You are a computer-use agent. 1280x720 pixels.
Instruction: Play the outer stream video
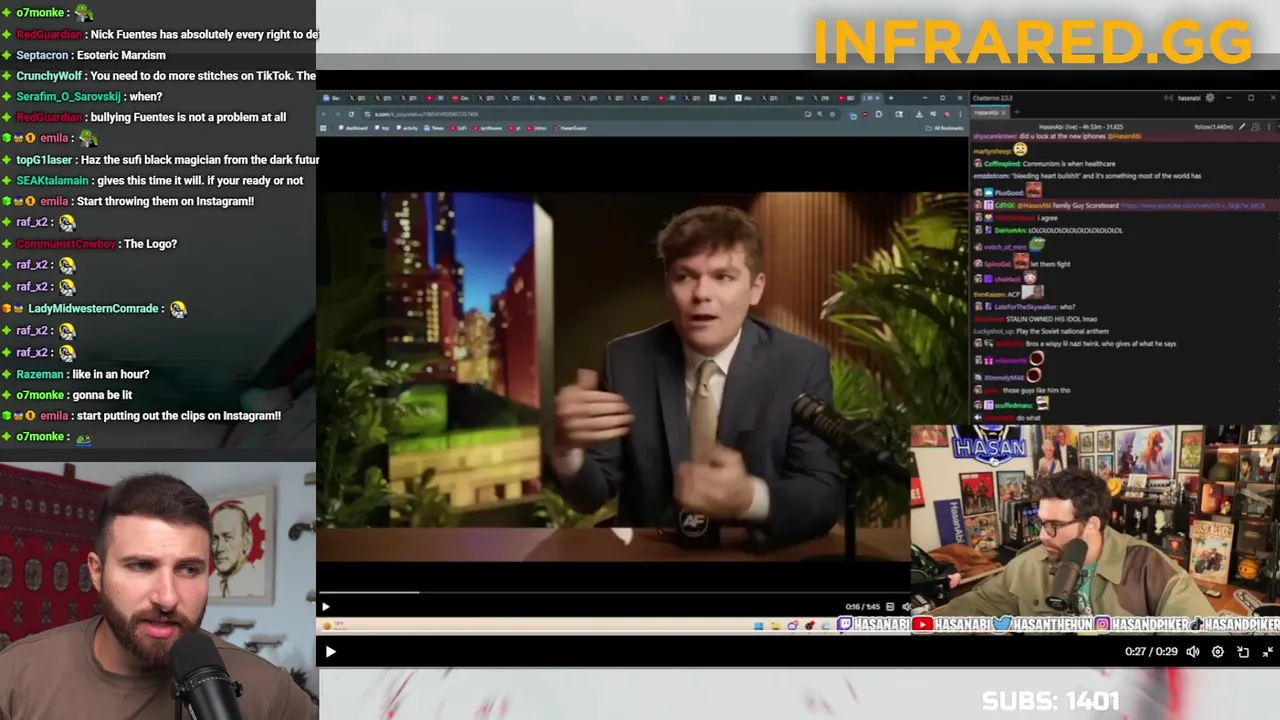point(330,652)
